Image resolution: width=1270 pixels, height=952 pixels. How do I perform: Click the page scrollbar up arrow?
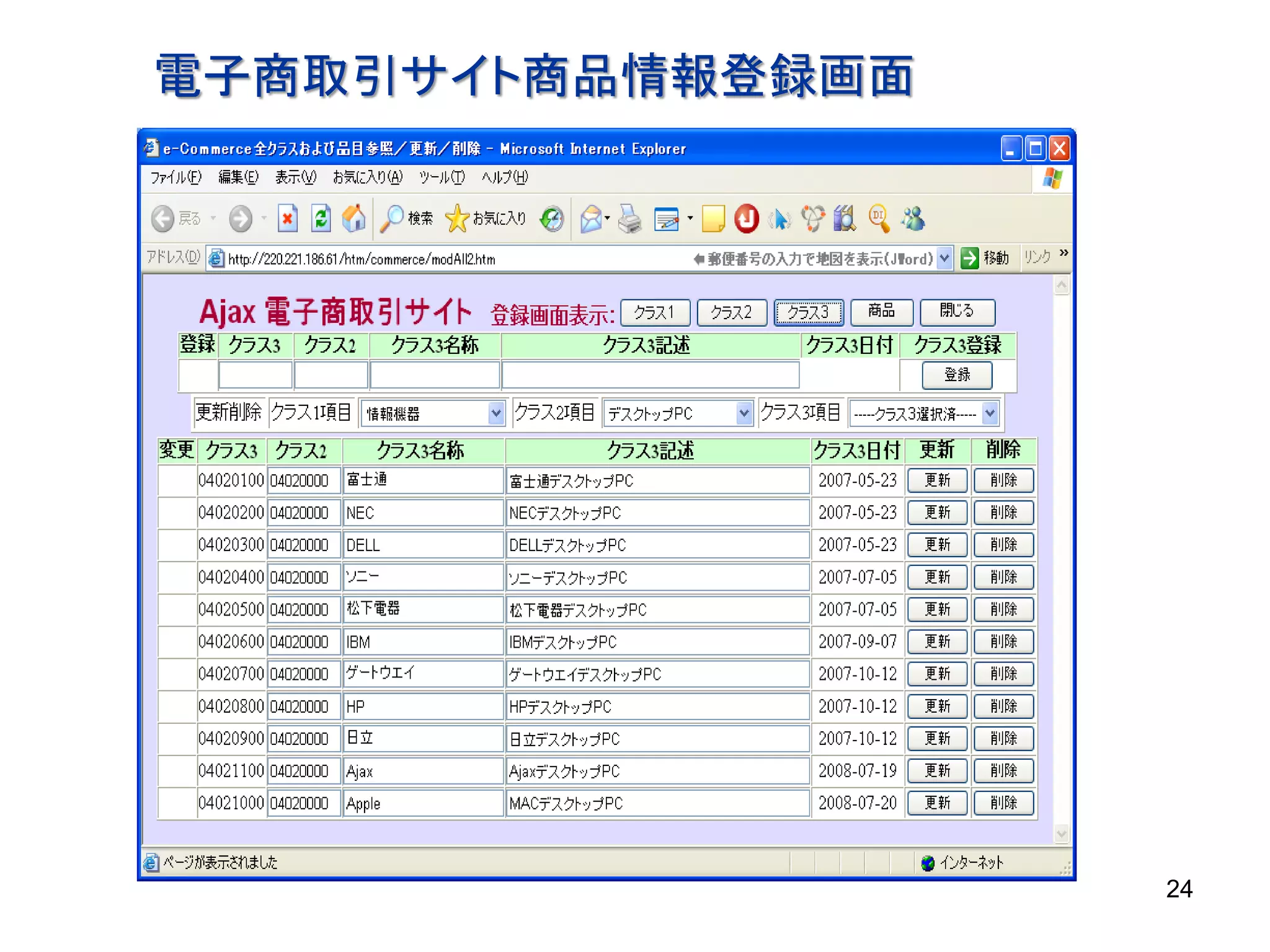tap(1062, 286)
